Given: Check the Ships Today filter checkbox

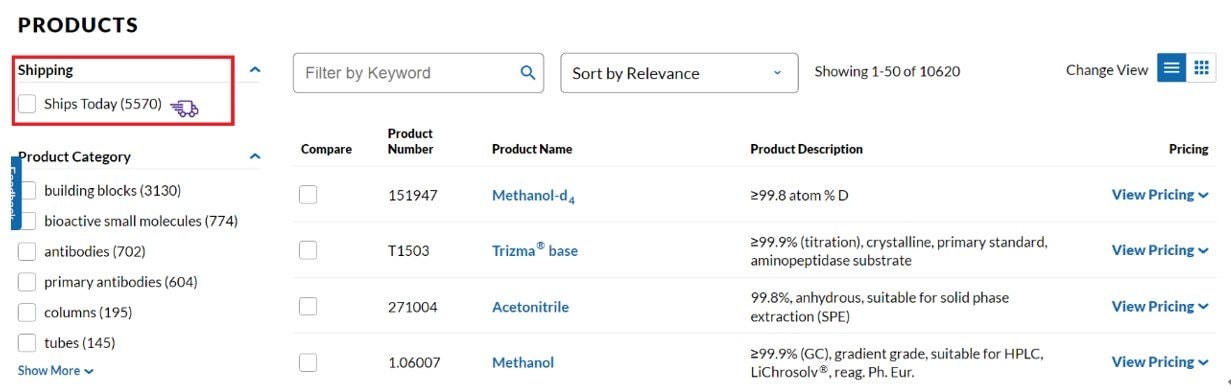Looking at the screenshot, I should [27, 104].
